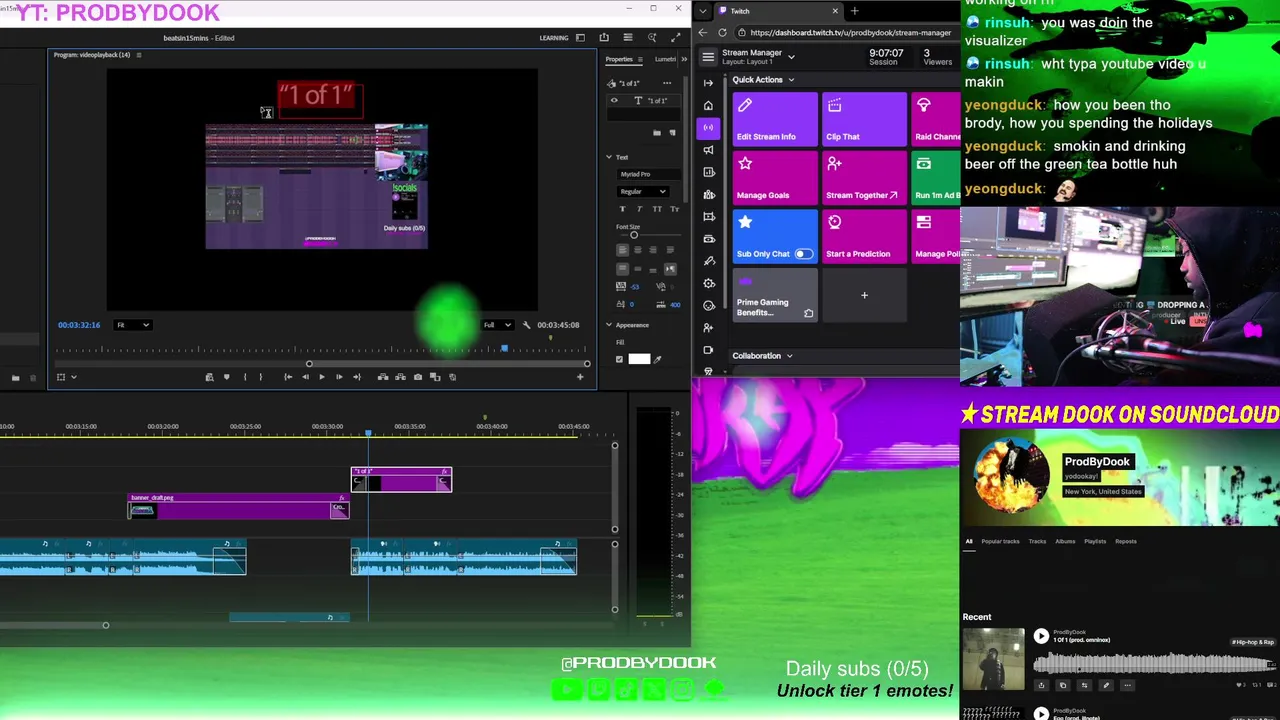1280x720 pixels.
Task: Pick fill color with eyedropper
Action: (657, 359)
